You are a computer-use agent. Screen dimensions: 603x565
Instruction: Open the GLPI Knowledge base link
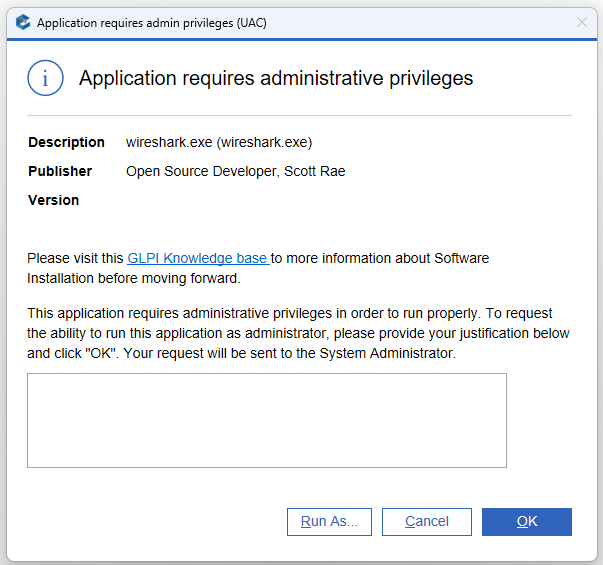[x=198, y=258]
